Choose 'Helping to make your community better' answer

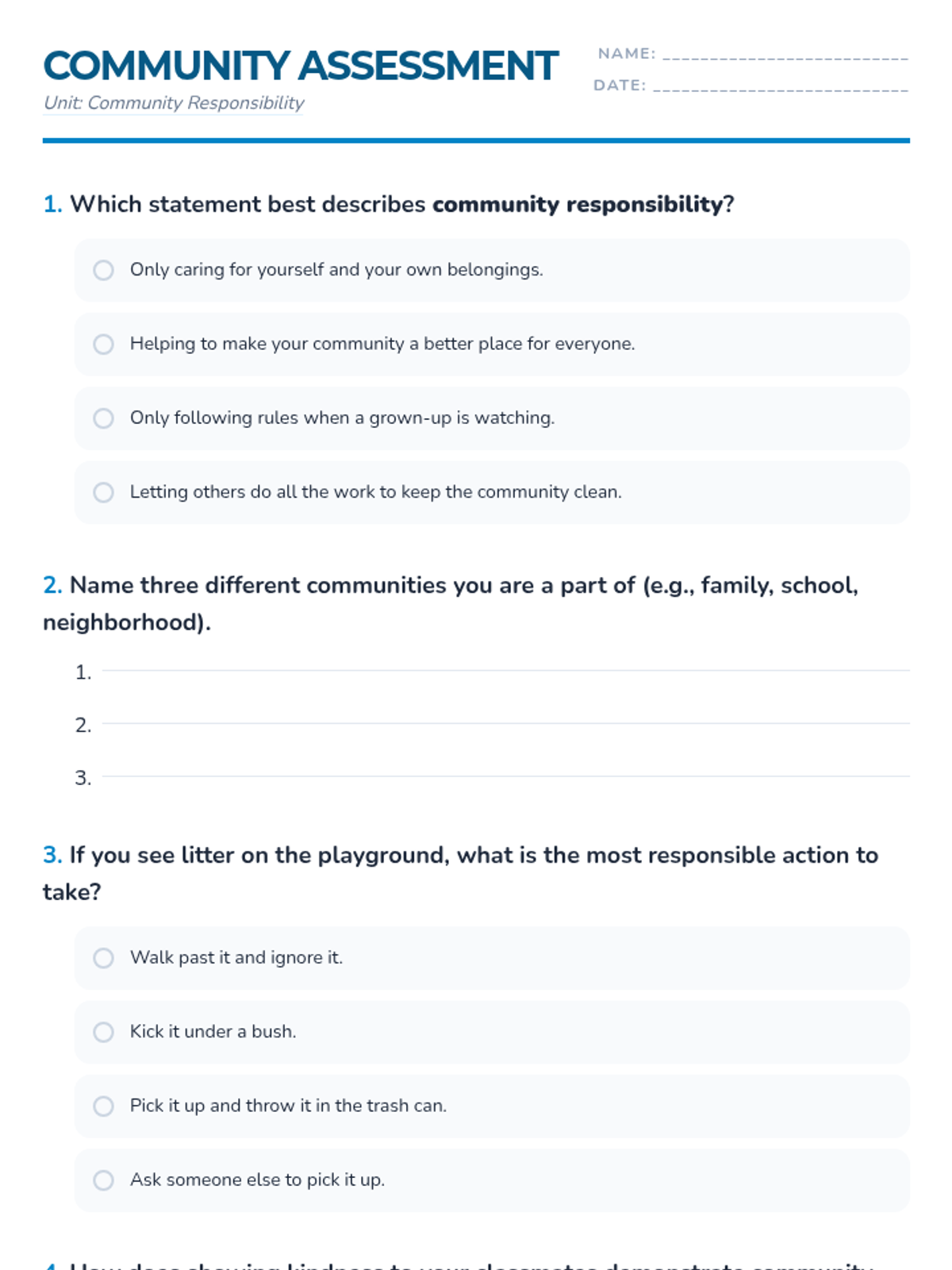[104, 344]
